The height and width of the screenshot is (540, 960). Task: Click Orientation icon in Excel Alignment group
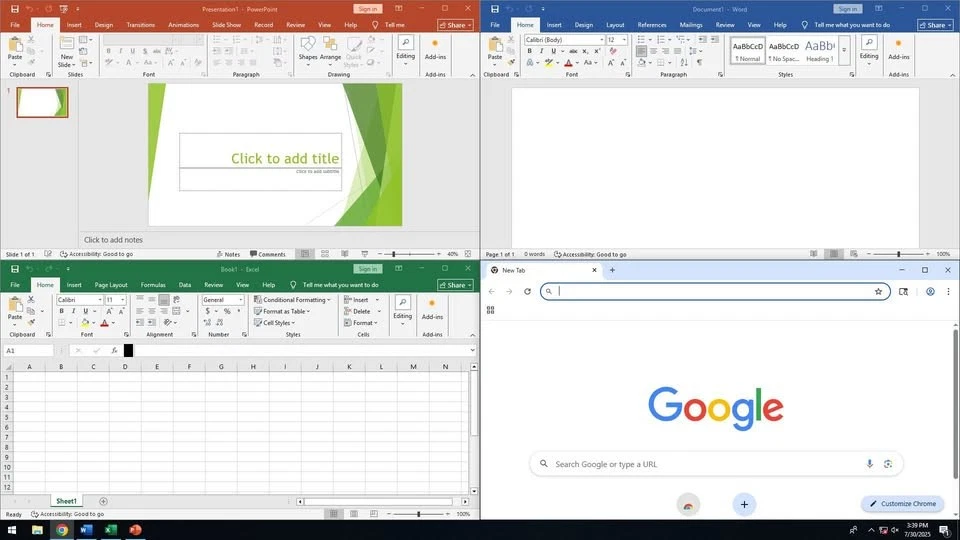click(168, 323)
